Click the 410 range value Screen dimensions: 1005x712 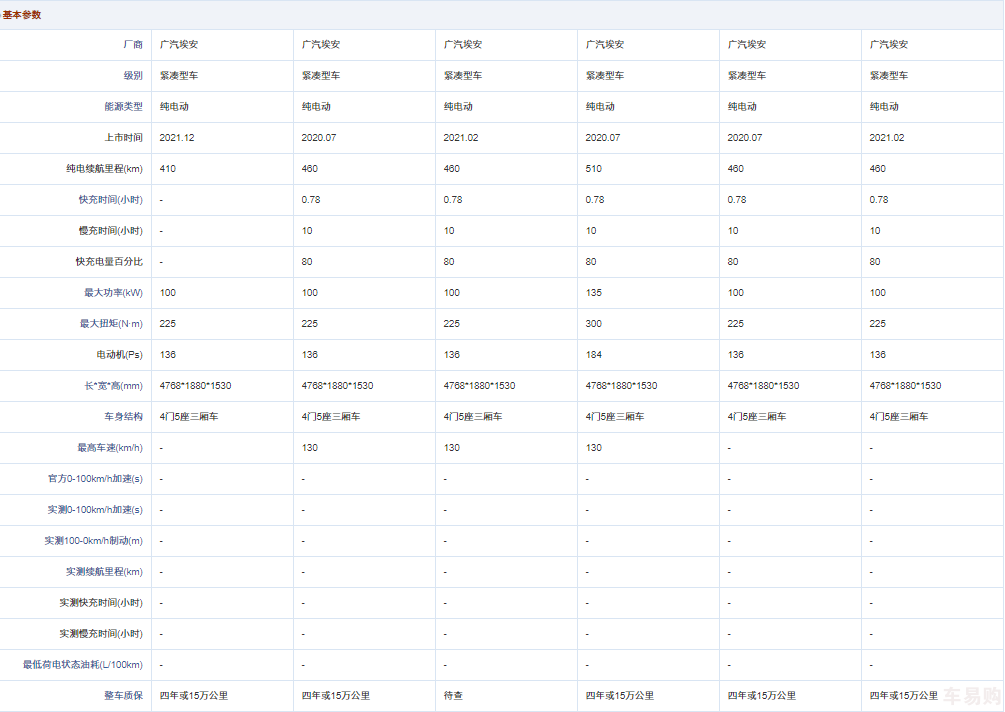pos(167,169)
